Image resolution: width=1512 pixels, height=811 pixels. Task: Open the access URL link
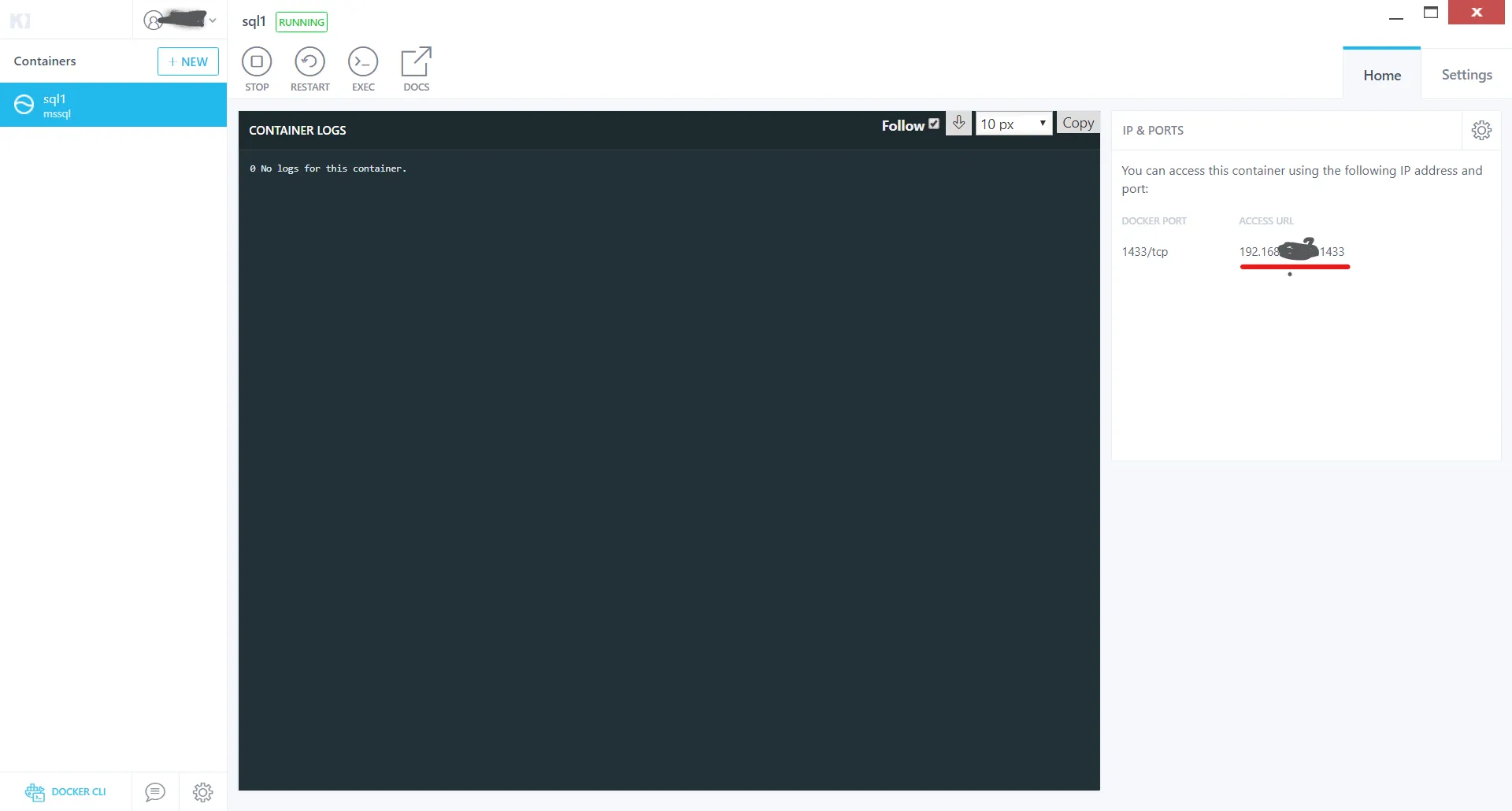(1291, 252)
